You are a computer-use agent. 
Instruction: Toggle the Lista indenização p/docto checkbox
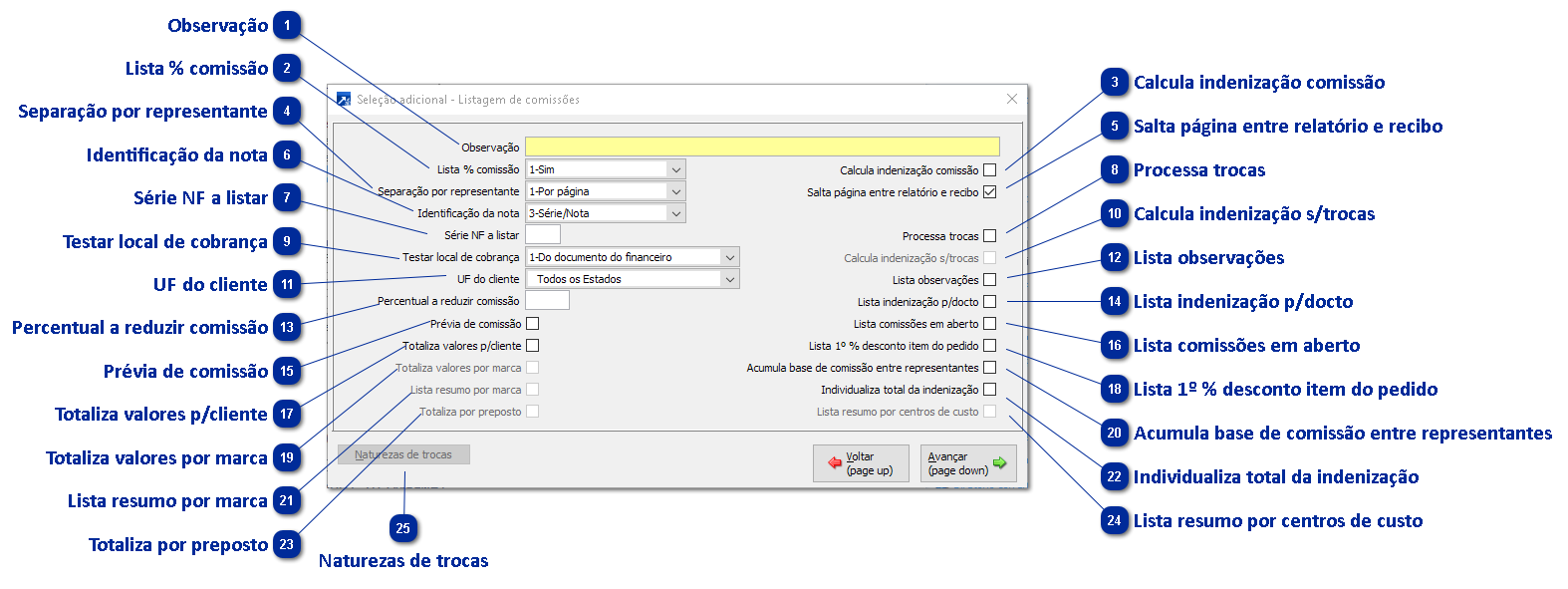click(x=989, y=302)
